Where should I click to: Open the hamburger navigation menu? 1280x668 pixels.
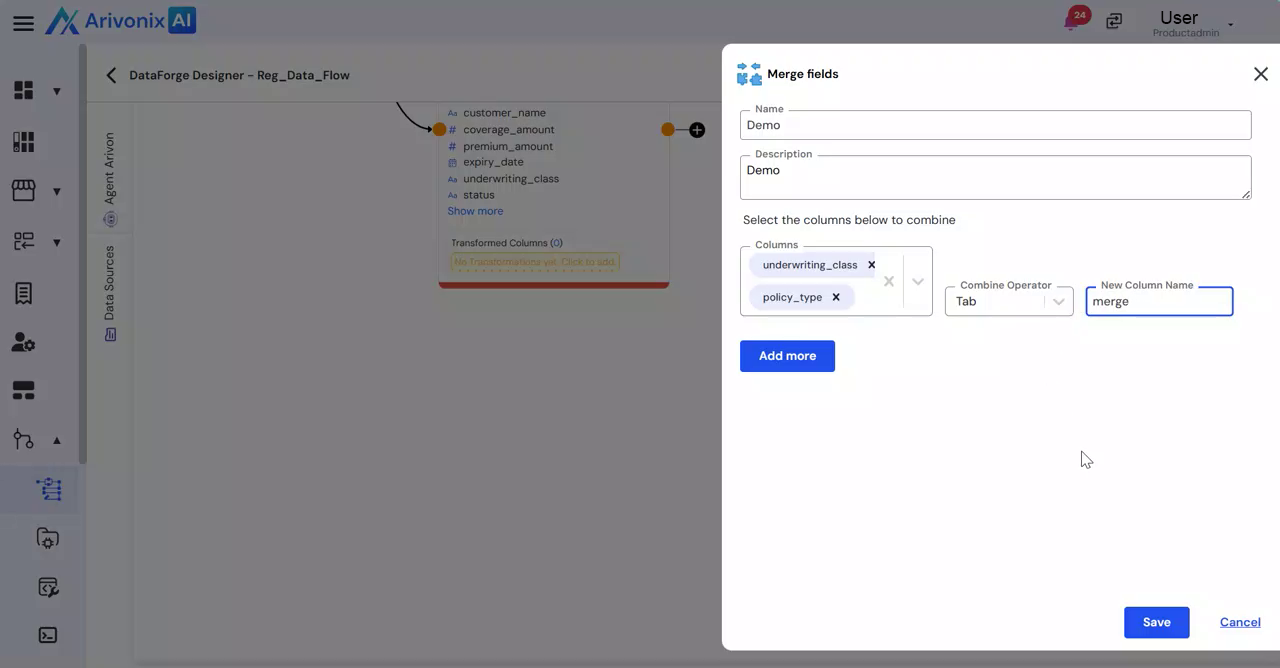[x=23, y=23]
